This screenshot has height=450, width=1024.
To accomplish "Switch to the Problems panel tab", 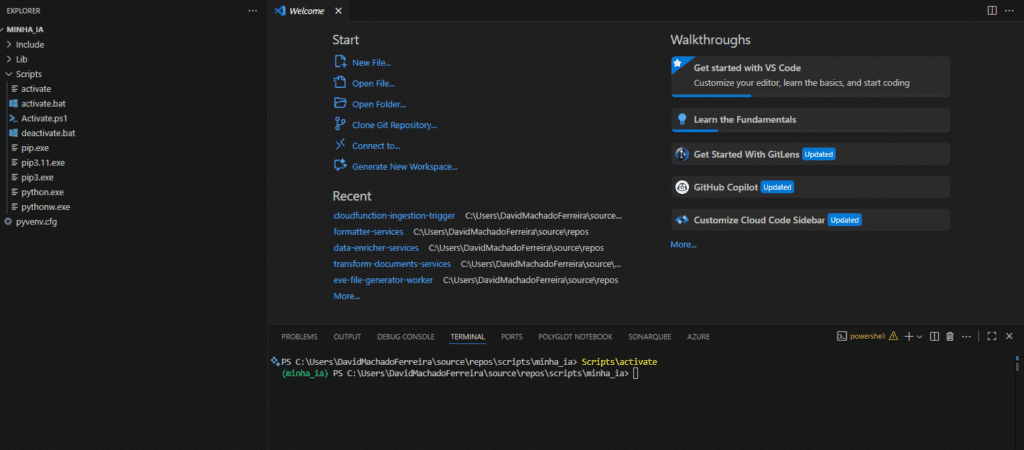I will pyautogui.click(x=299, y=337).
